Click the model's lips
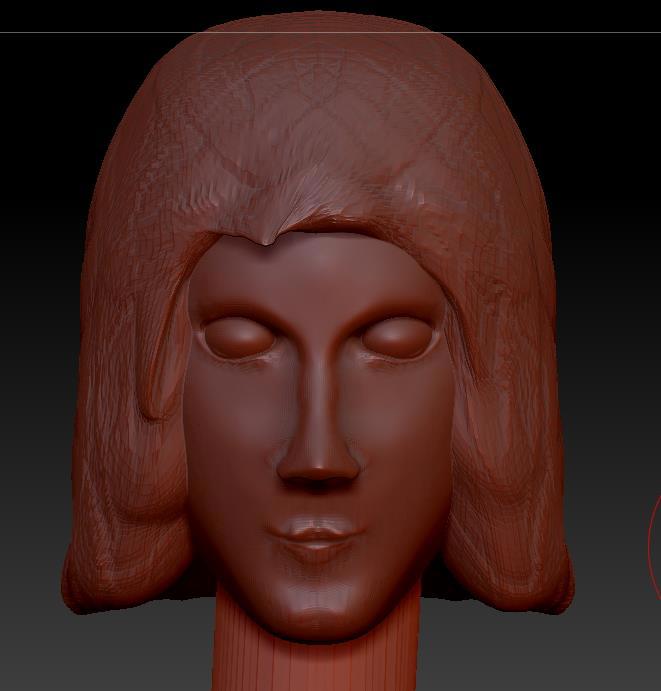 [318, 540]
